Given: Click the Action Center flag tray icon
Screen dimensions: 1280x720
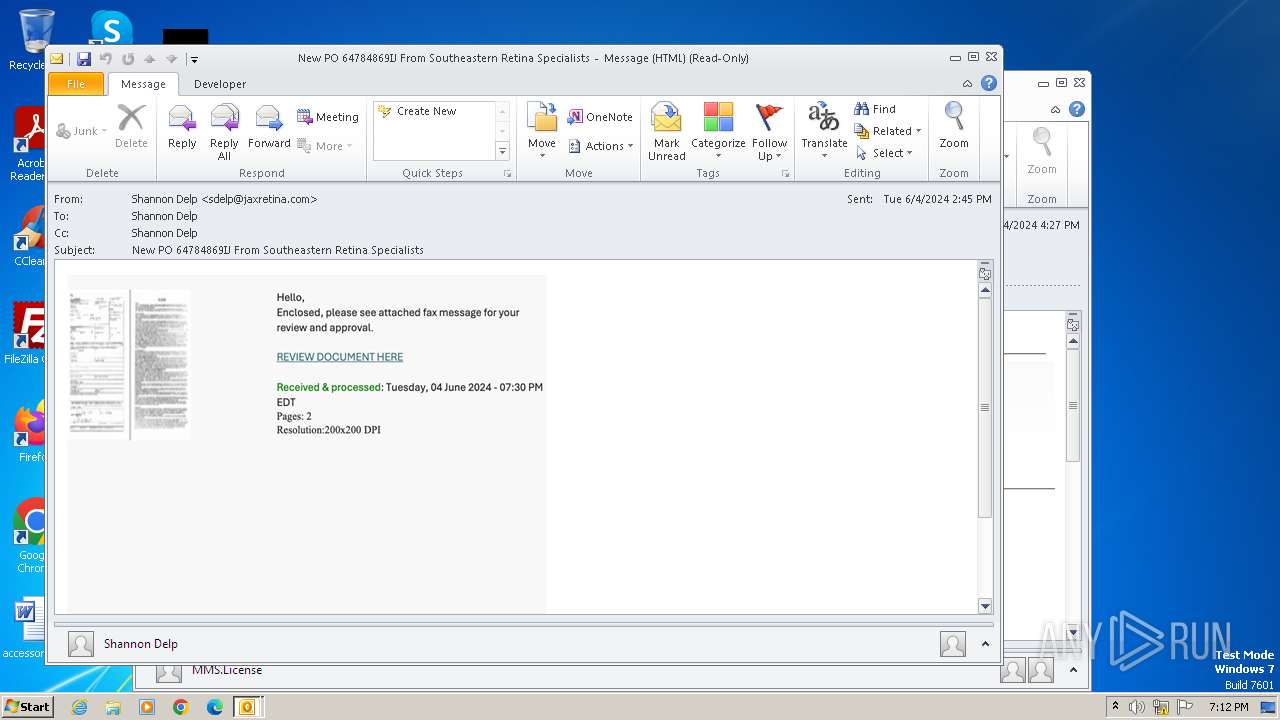Looking at the screenshot, I should click(1184, 707).
